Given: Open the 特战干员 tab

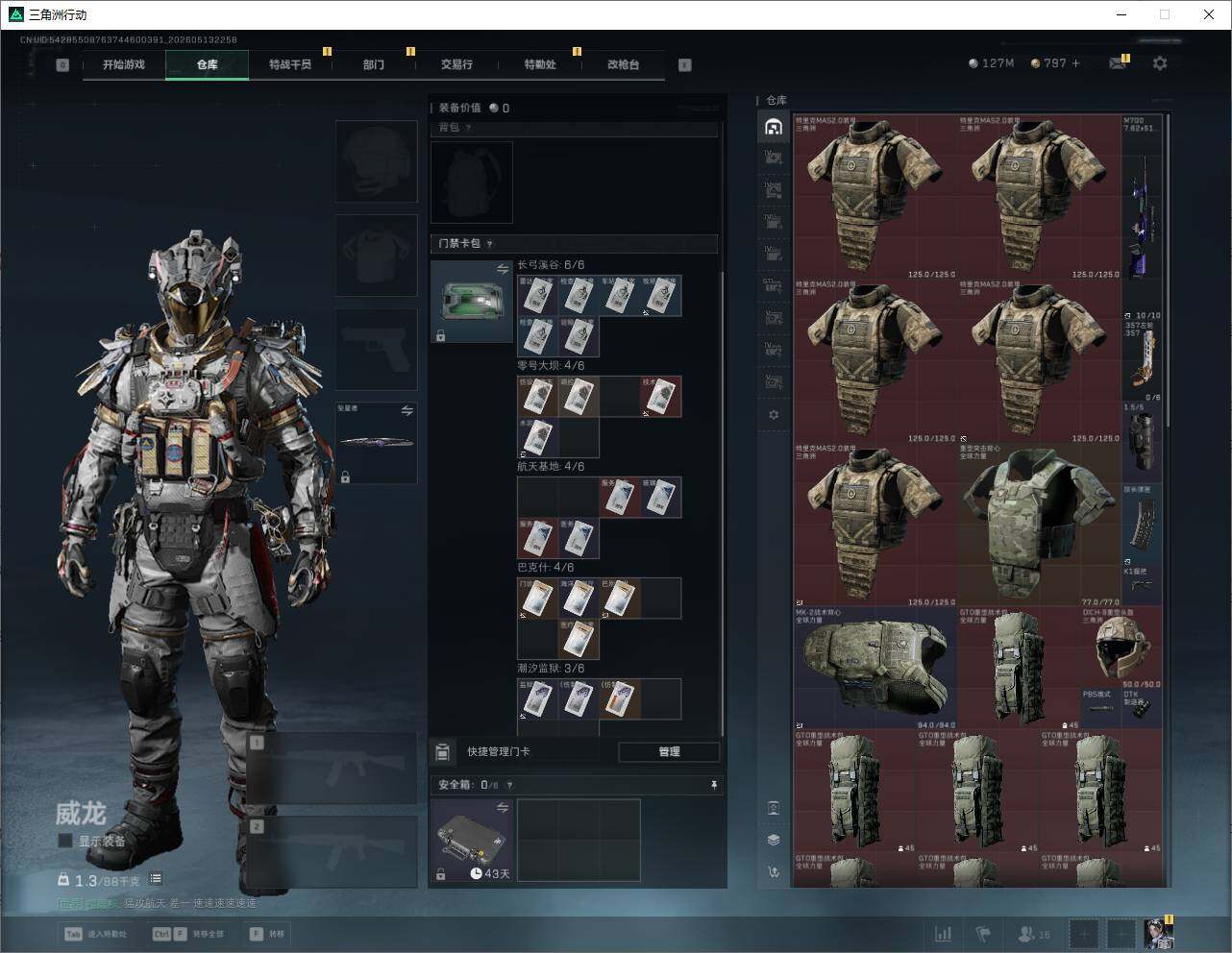Looking at the screenshot, I should click(x=290, y=64).
